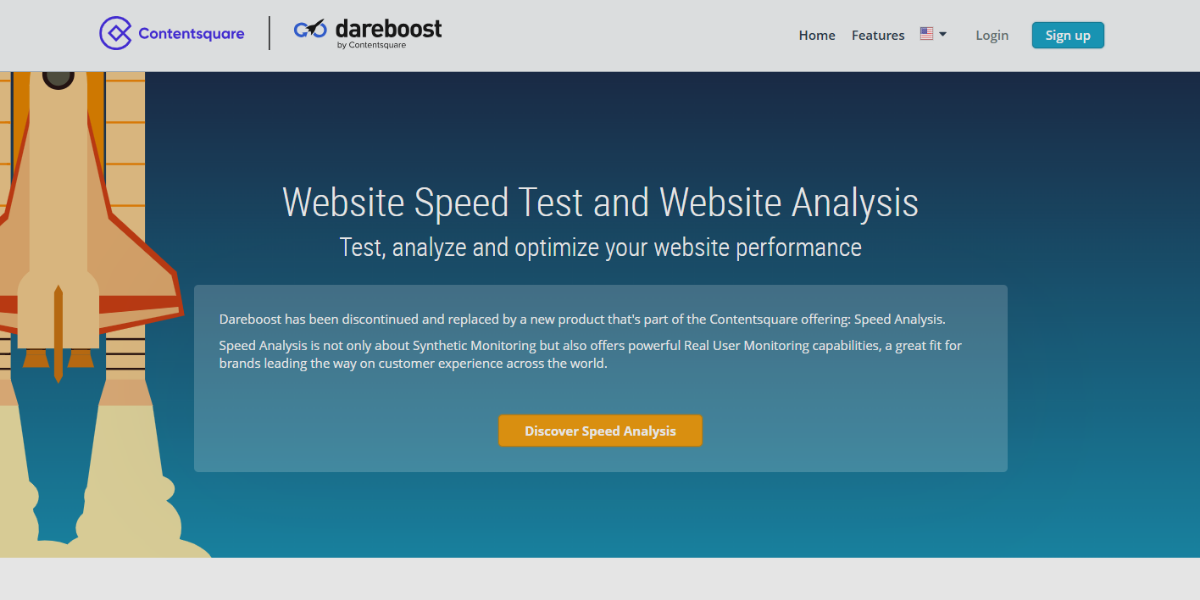Select the American flag language icon
Screen dimensions: 1200x600
927,32
